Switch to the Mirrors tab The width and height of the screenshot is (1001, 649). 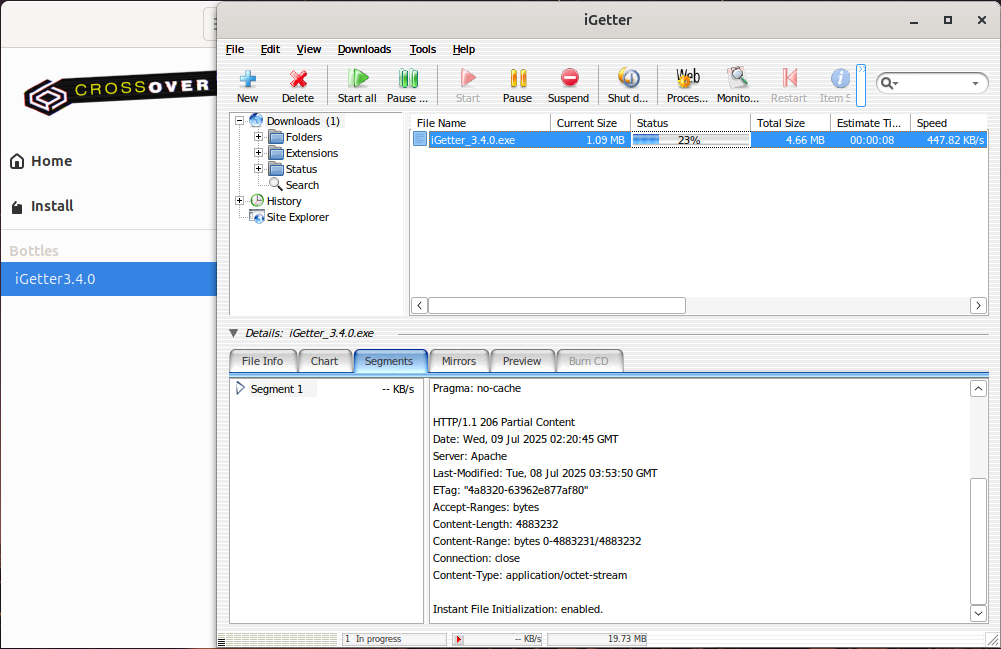point(458,361)
